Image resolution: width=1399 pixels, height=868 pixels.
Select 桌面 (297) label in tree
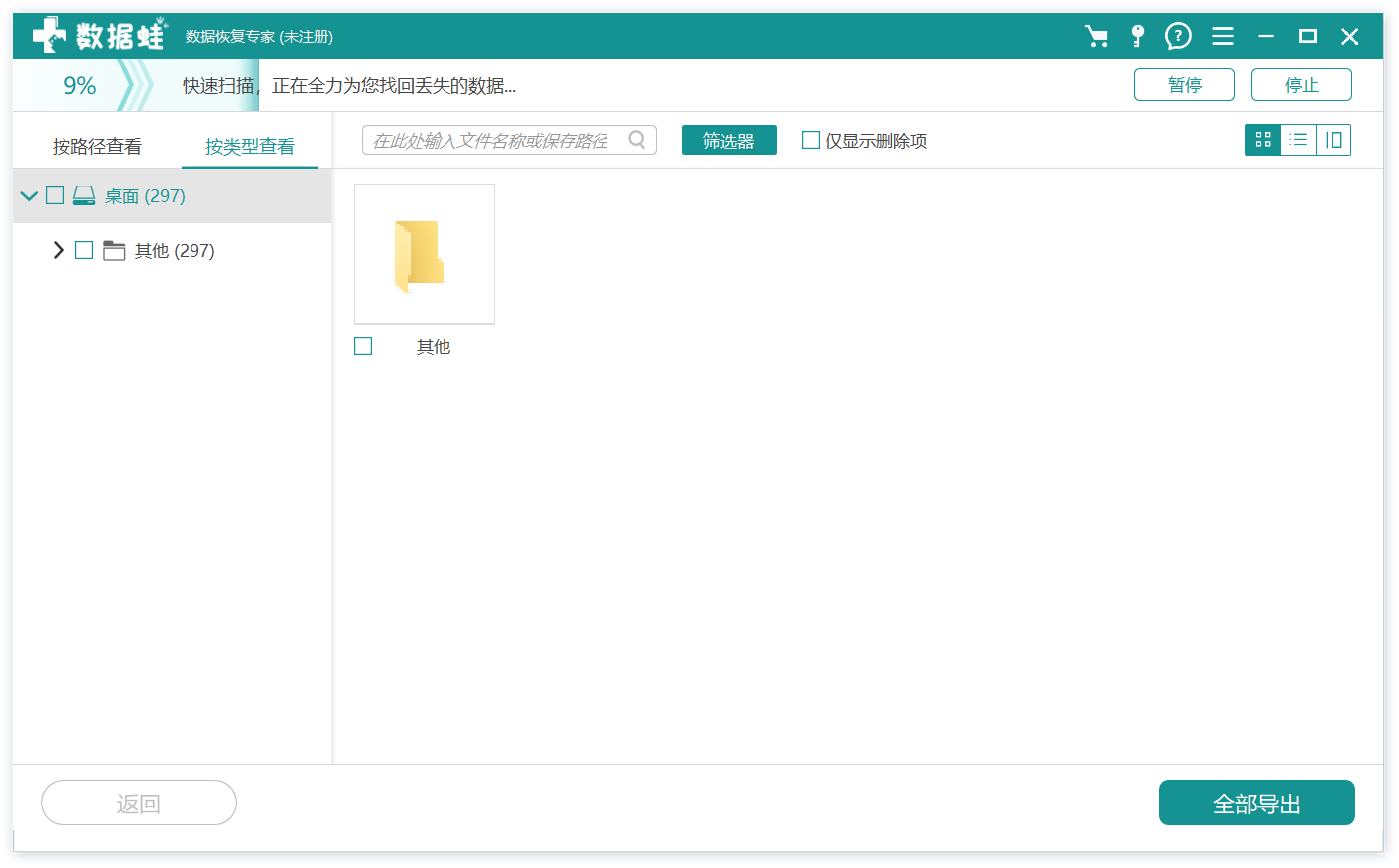pos(145,196)
